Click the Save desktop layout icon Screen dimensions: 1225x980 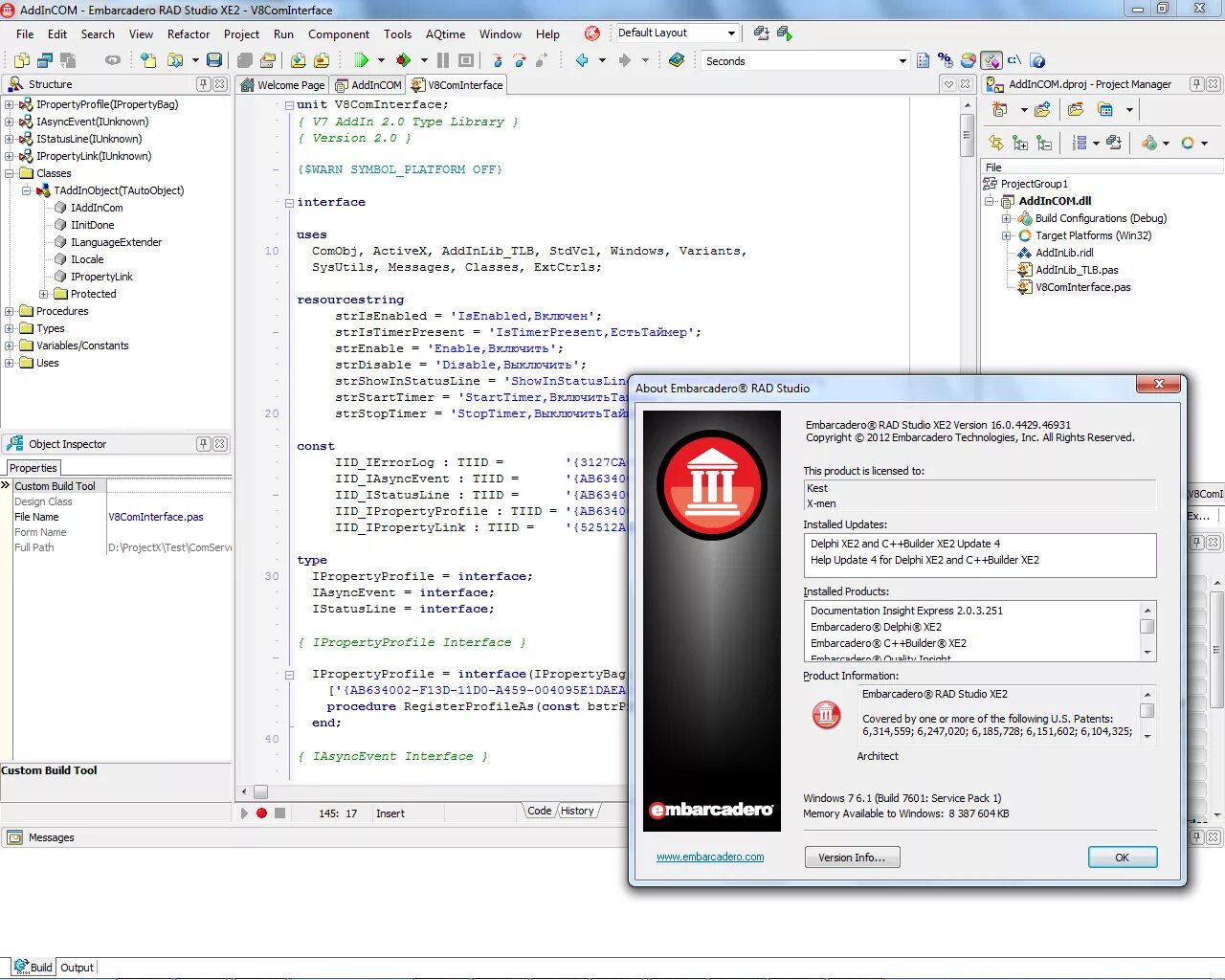tap(761, 33)
